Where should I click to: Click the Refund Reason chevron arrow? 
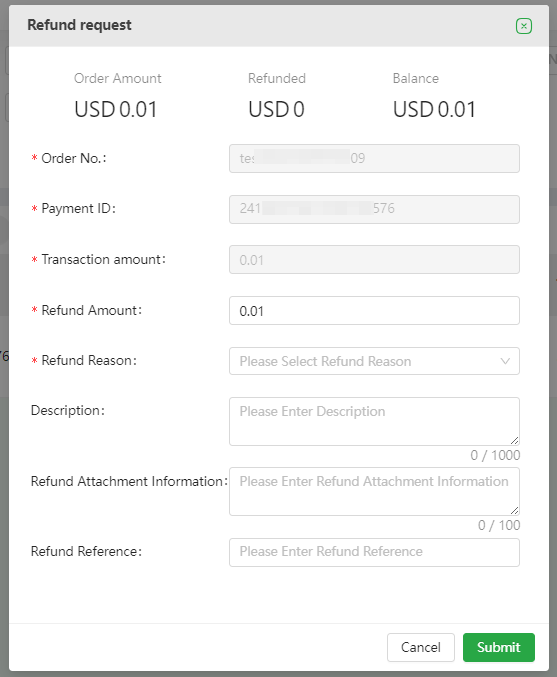(505, 361)
